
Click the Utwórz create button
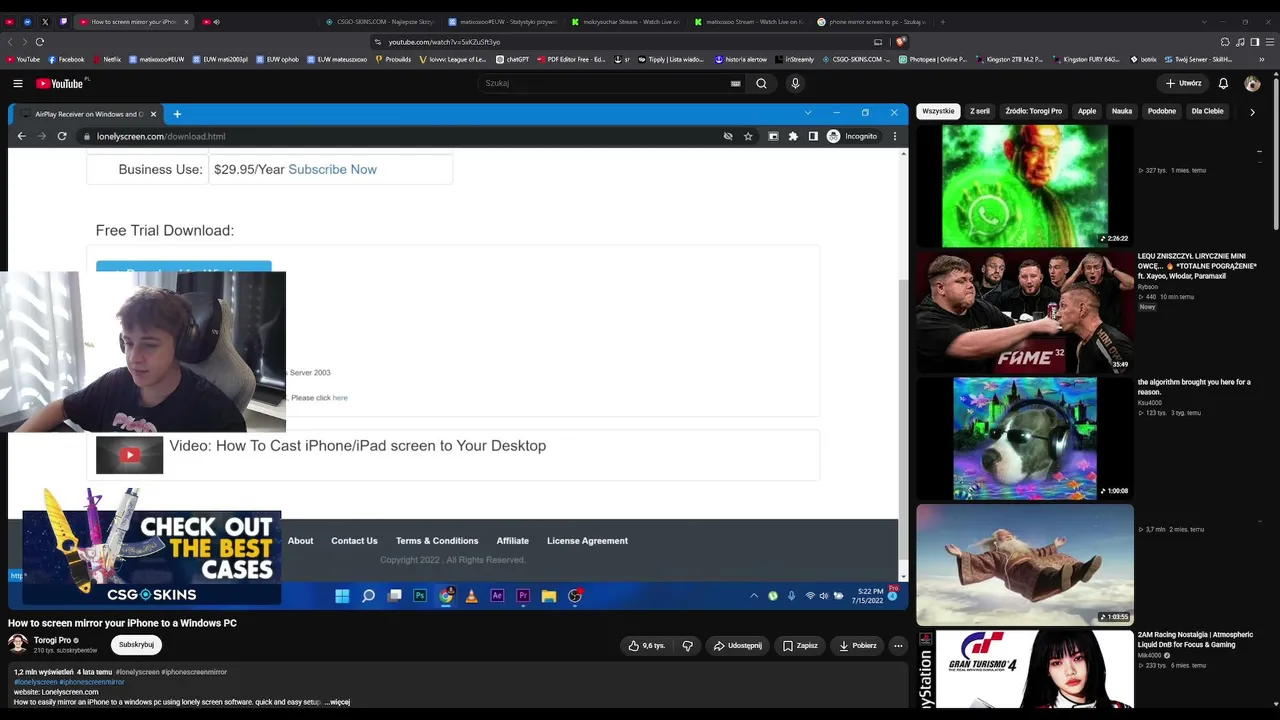coord(1183,84)
